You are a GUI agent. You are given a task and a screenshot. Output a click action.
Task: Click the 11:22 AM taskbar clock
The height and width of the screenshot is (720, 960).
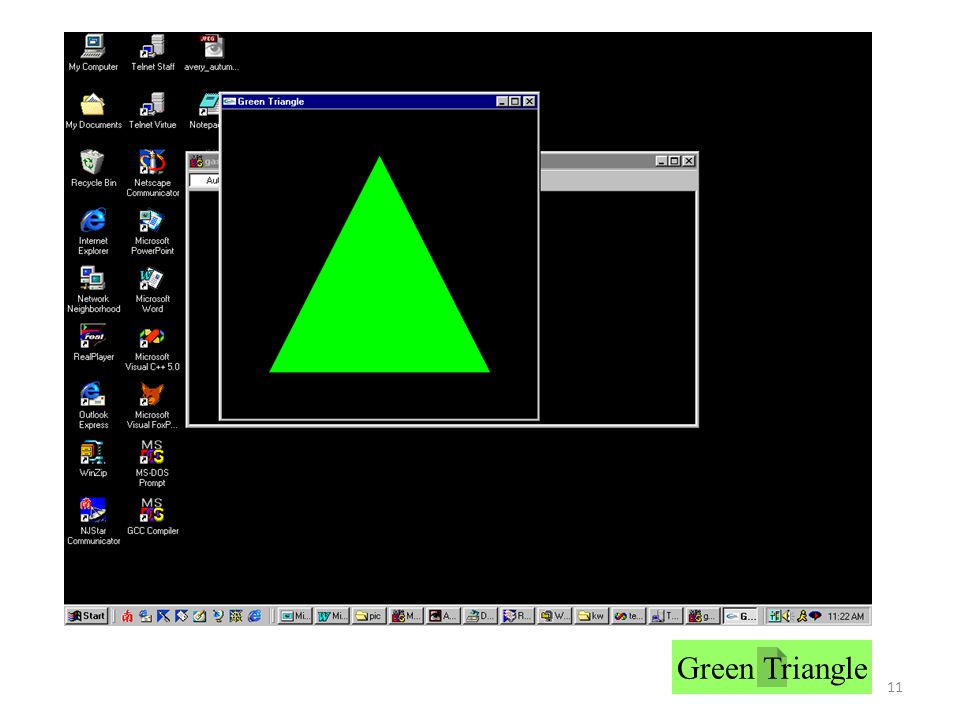846,616
